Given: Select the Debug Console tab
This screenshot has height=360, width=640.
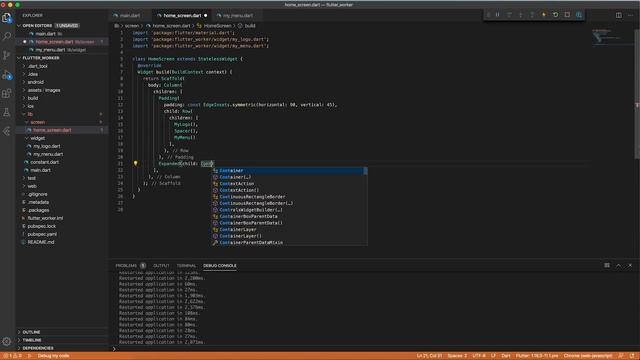Looking at the screenshot, I should tap(220, 266).
